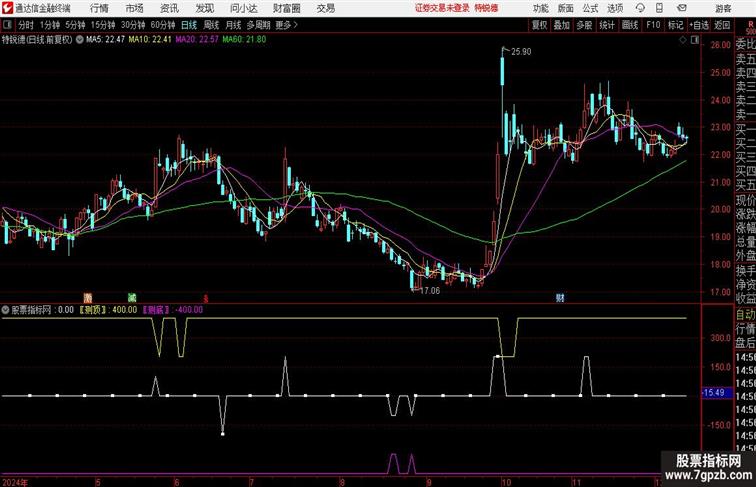
Task: Click the 返回 back button
Action: pyautogui.click(x=722, y=25)
